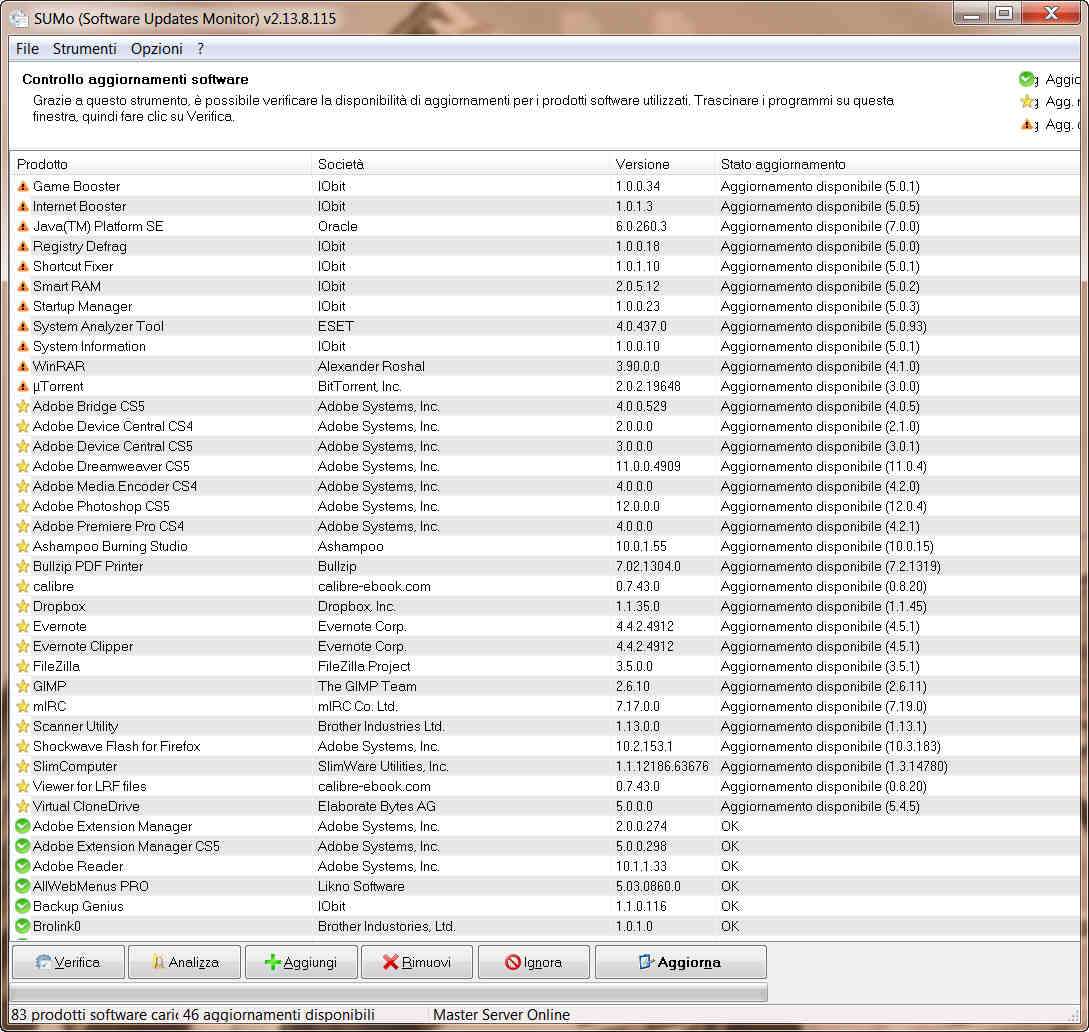Open the ? help menu
Image resolution: width=1089 pixels, height=1032 pixels.
point(201,49)
